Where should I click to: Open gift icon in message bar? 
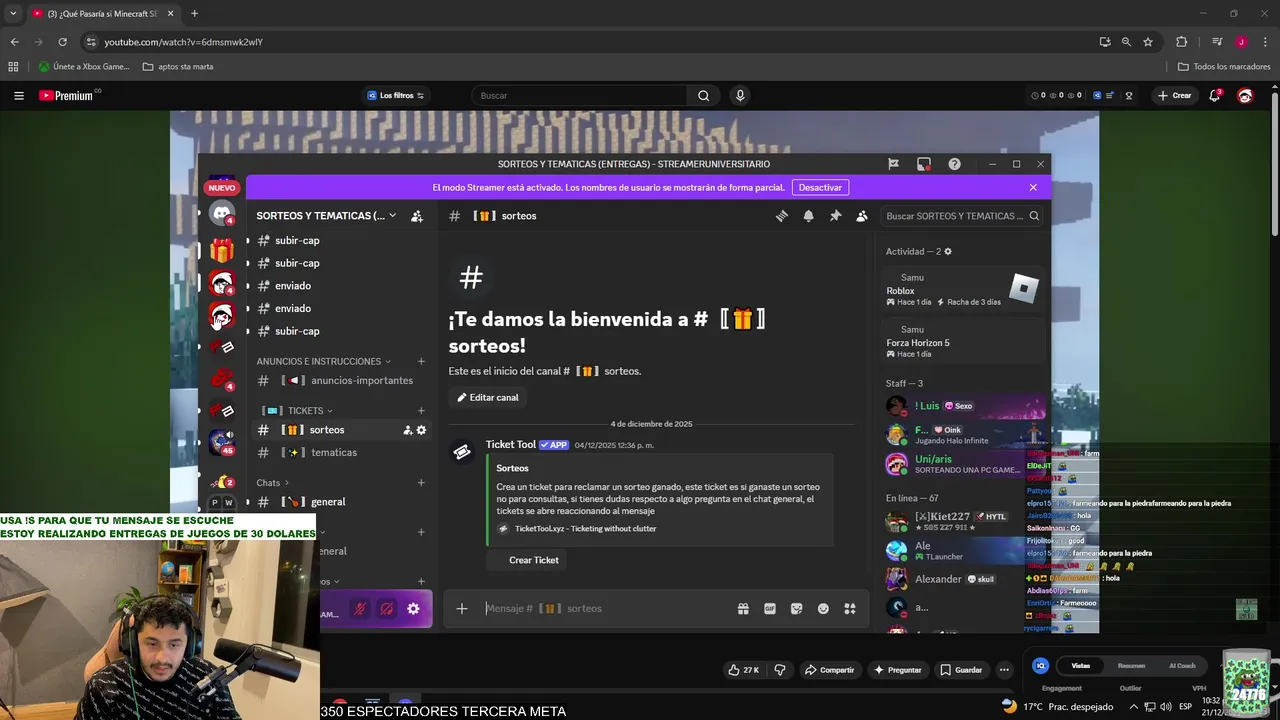(743, 608)
